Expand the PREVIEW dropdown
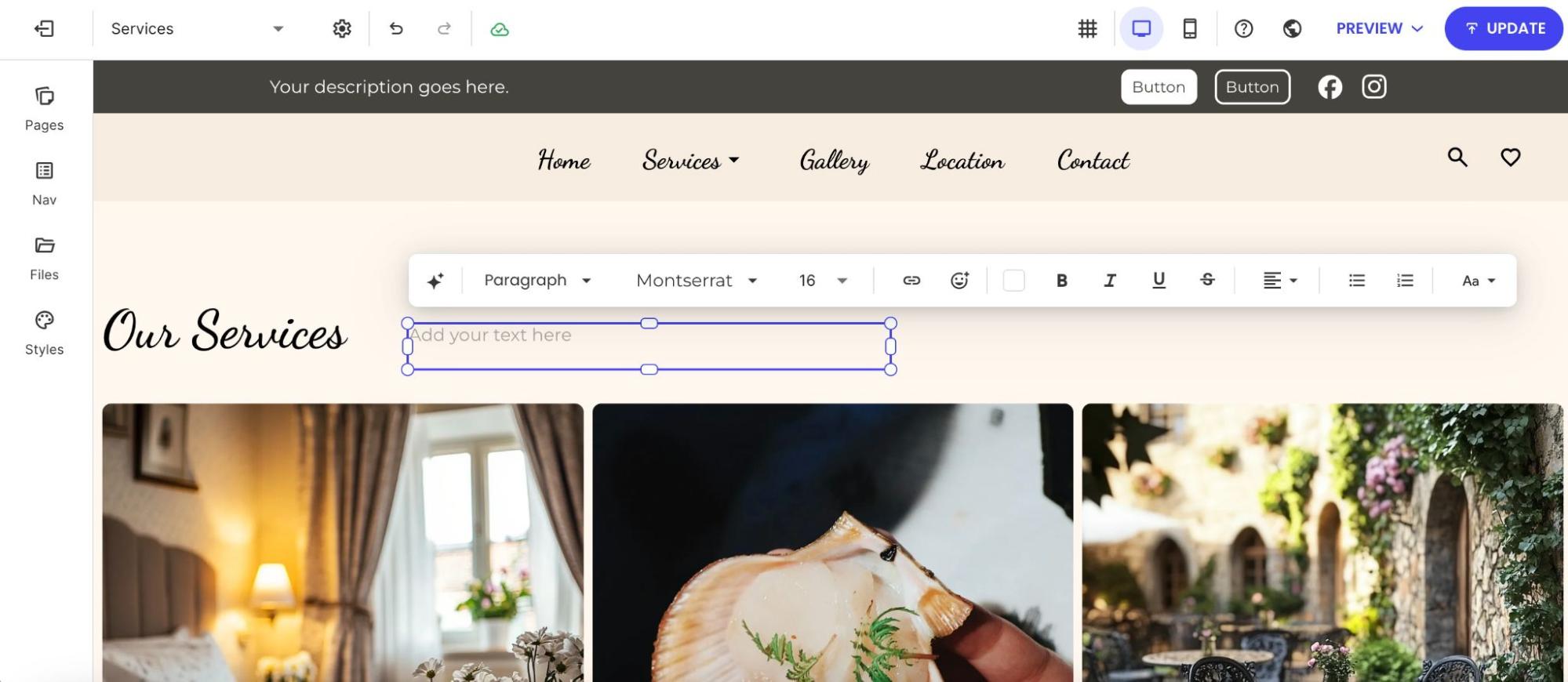 pos(1379,29)
